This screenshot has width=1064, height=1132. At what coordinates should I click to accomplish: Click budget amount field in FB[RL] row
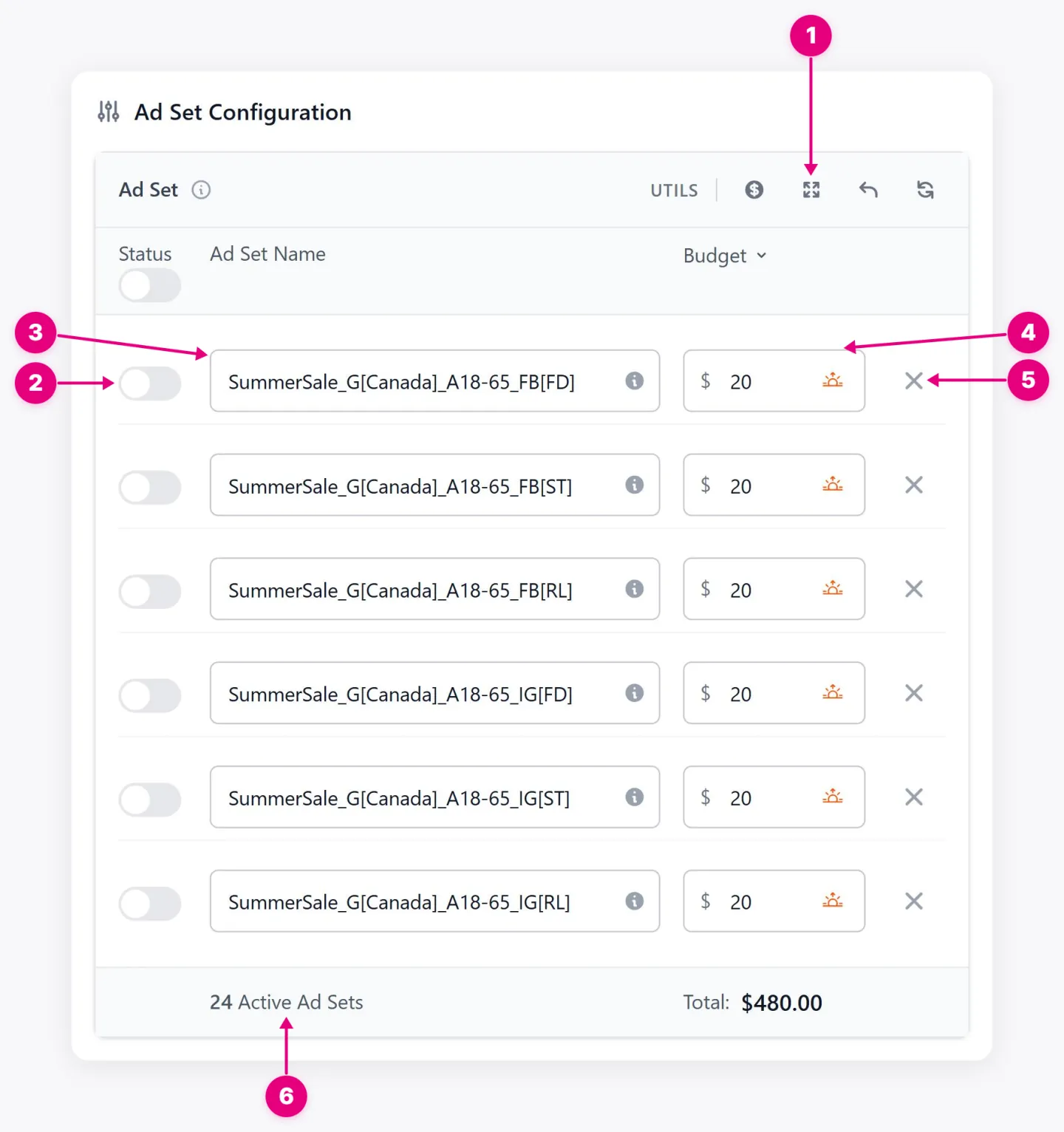(774, 589)
